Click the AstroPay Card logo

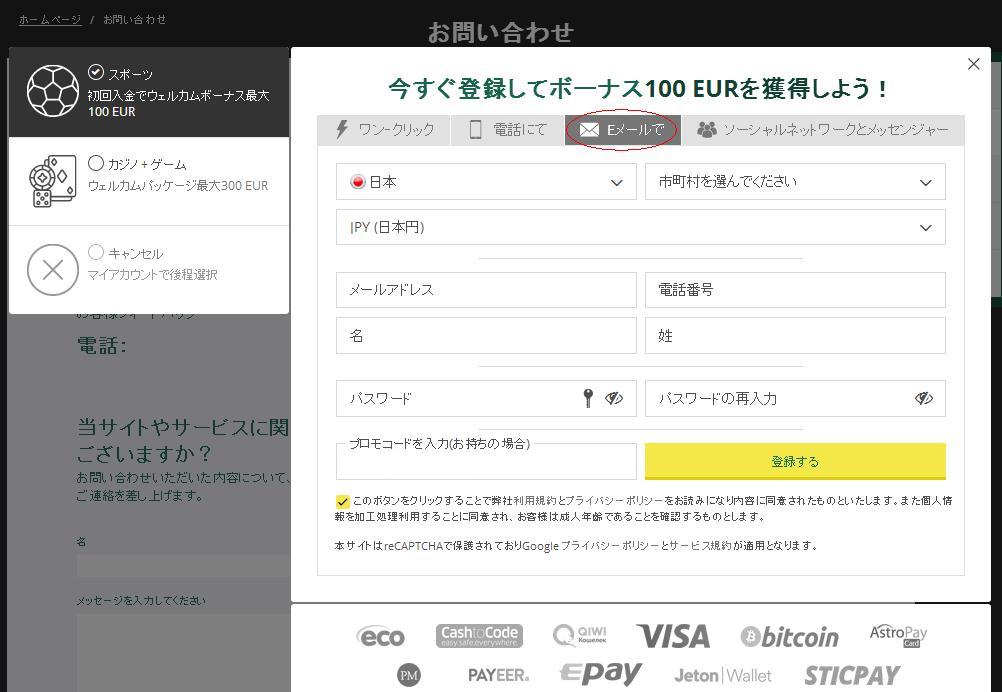click(898, 636)
